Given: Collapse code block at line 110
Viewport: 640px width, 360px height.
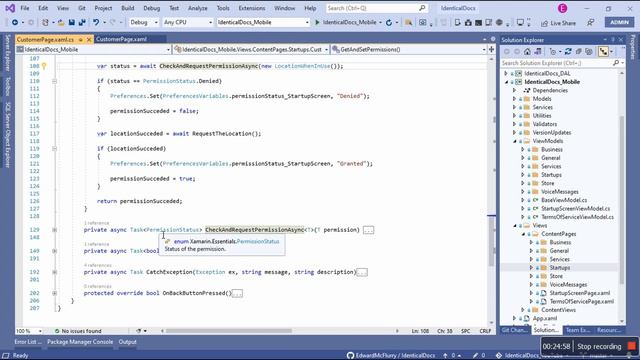Looking at the screenshot, I should point(54,81).
